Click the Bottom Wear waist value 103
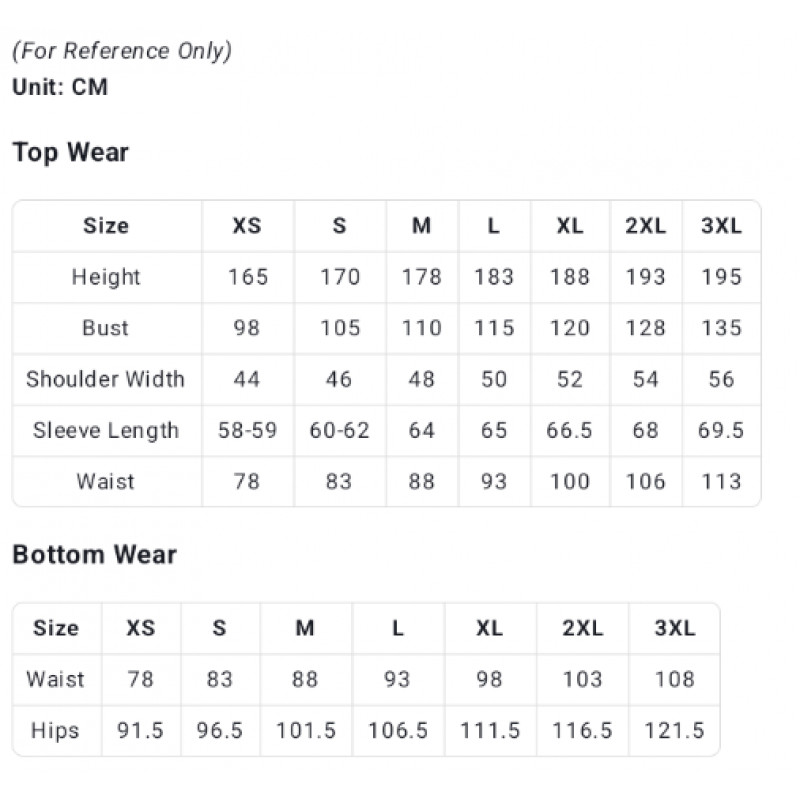The image size is (800, 800). tap(582, 679)
